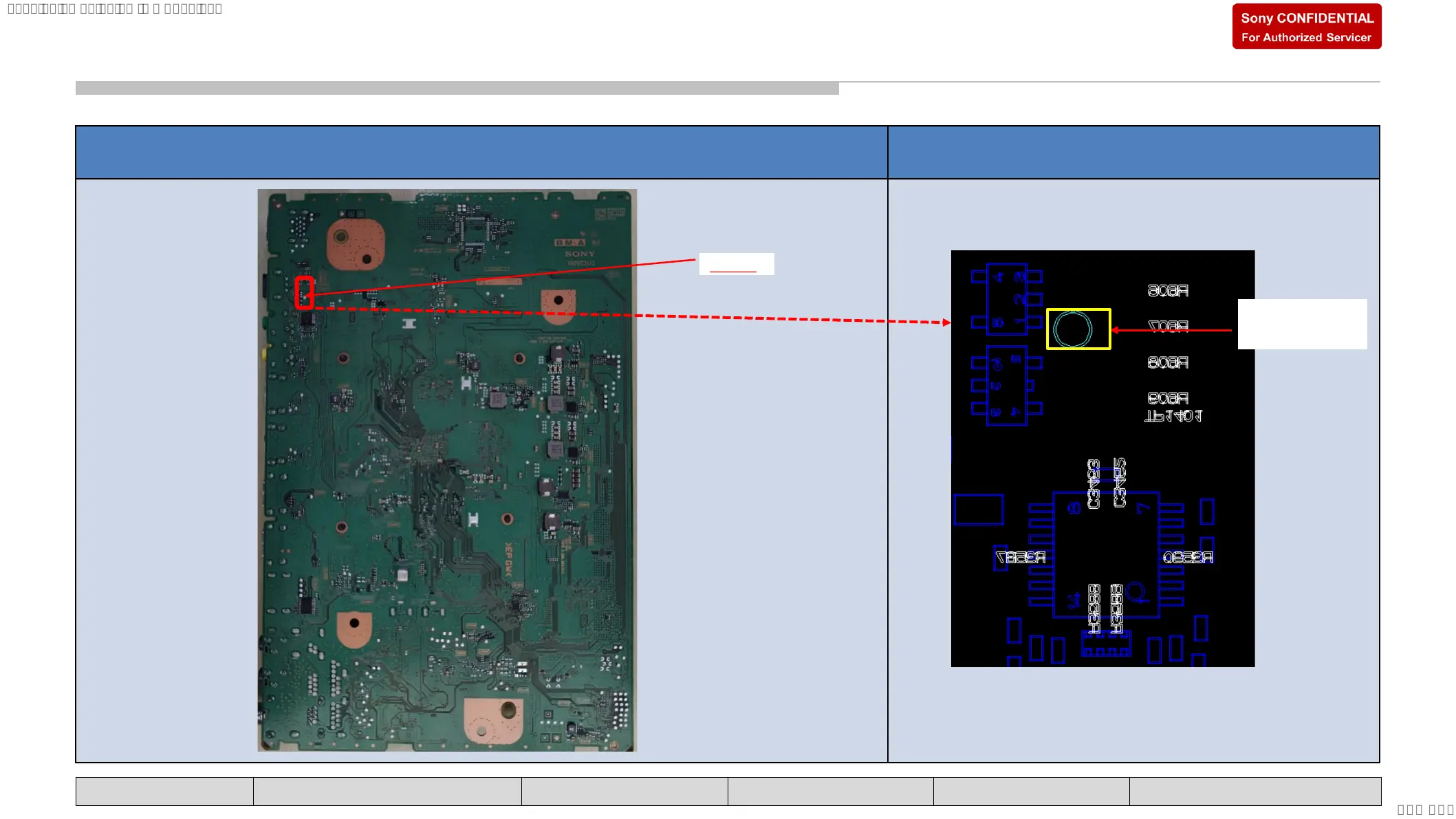1456x819 pixels.
Task: Click the R3590 label right of the IC
Action: click(1188, 557)
